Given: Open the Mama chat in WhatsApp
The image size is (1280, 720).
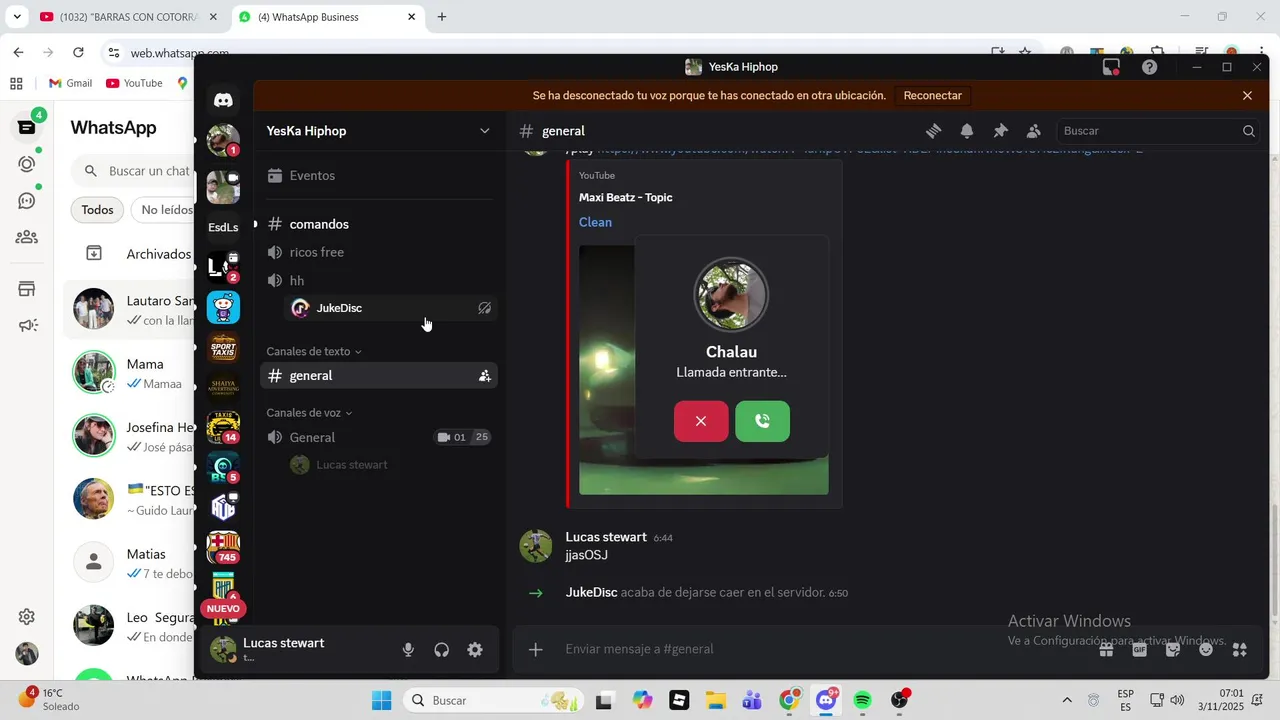Looking at the screenshot, I should 128,373.
